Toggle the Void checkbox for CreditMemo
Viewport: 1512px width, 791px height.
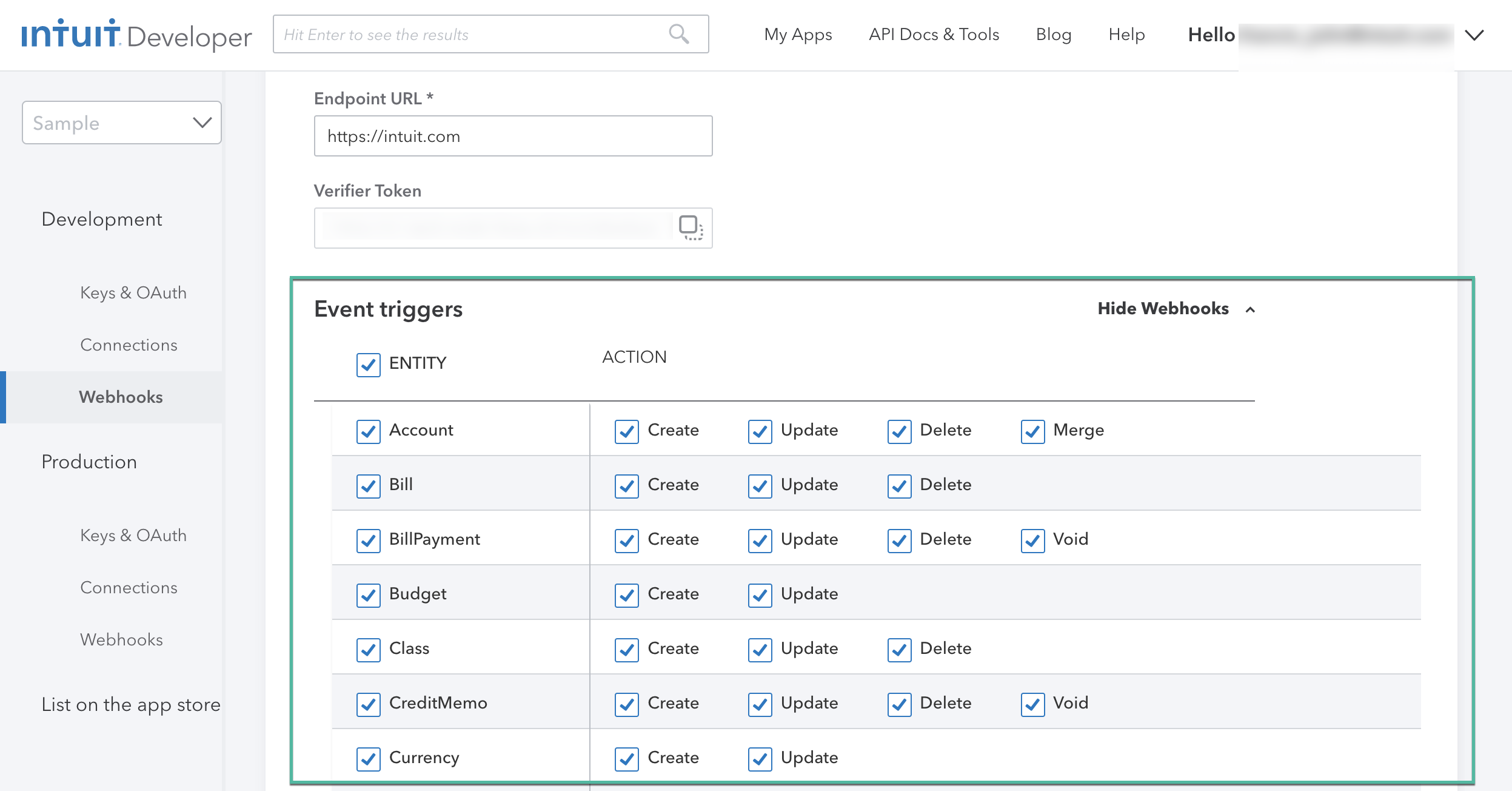point(1032,704)
